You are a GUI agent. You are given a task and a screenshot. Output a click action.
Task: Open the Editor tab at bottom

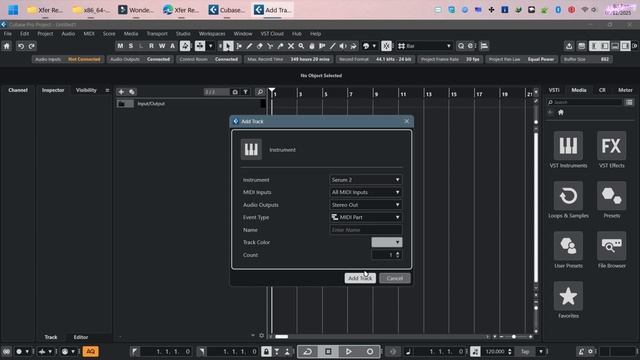coord(80,337)
